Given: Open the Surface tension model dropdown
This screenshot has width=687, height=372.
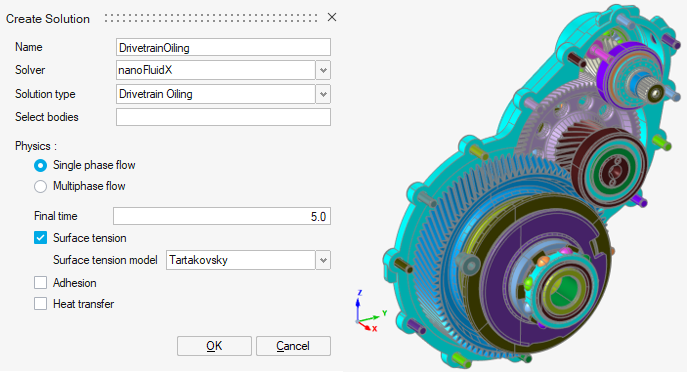Looking at the screenshot, I should (x=323, y=260).
